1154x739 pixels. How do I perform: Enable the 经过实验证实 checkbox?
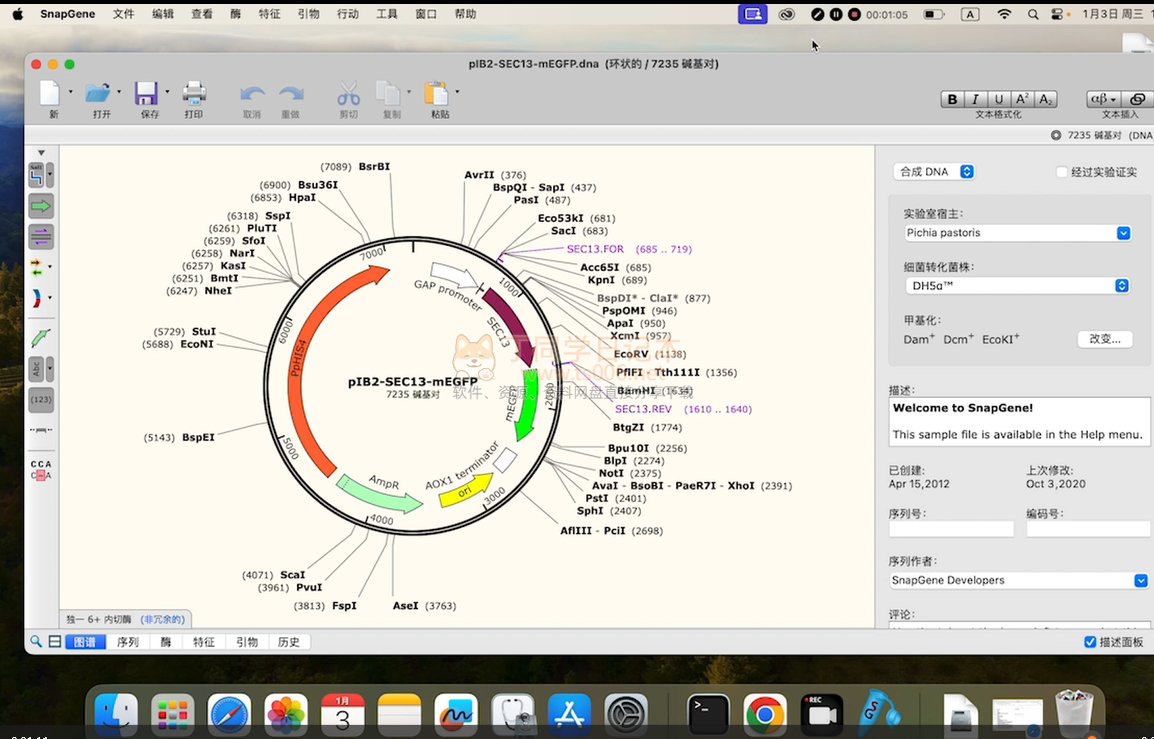[x=1062, y=172]
